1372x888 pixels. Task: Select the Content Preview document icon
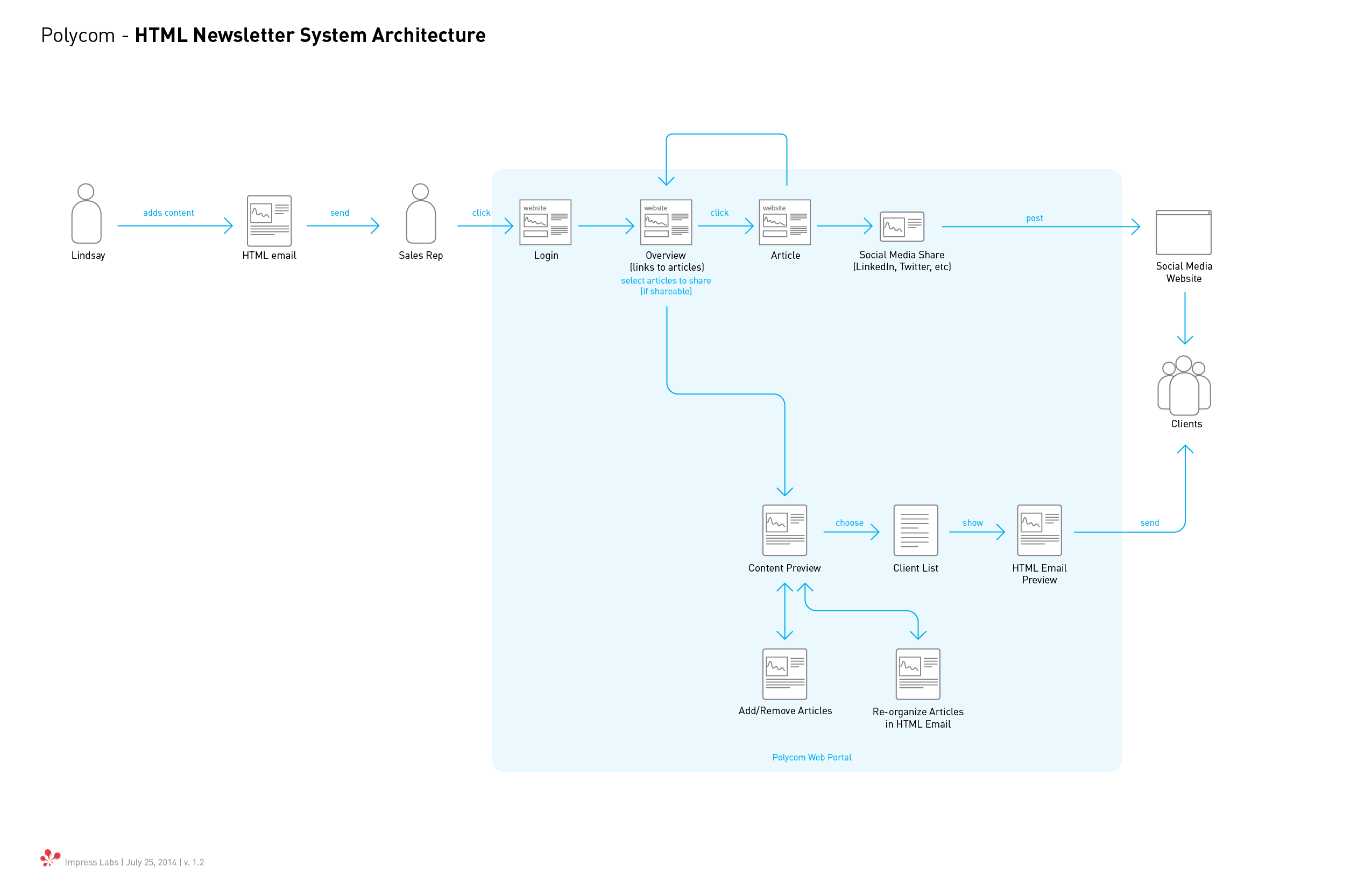pos(784,531)
